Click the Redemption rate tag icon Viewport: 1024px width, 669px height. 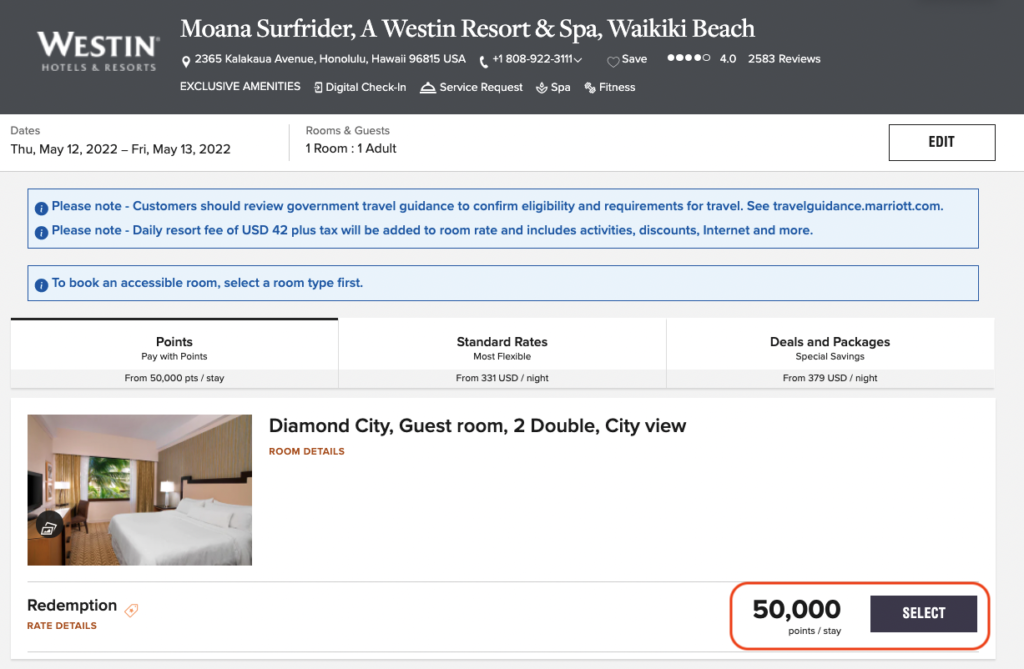[x=132, y=609]
